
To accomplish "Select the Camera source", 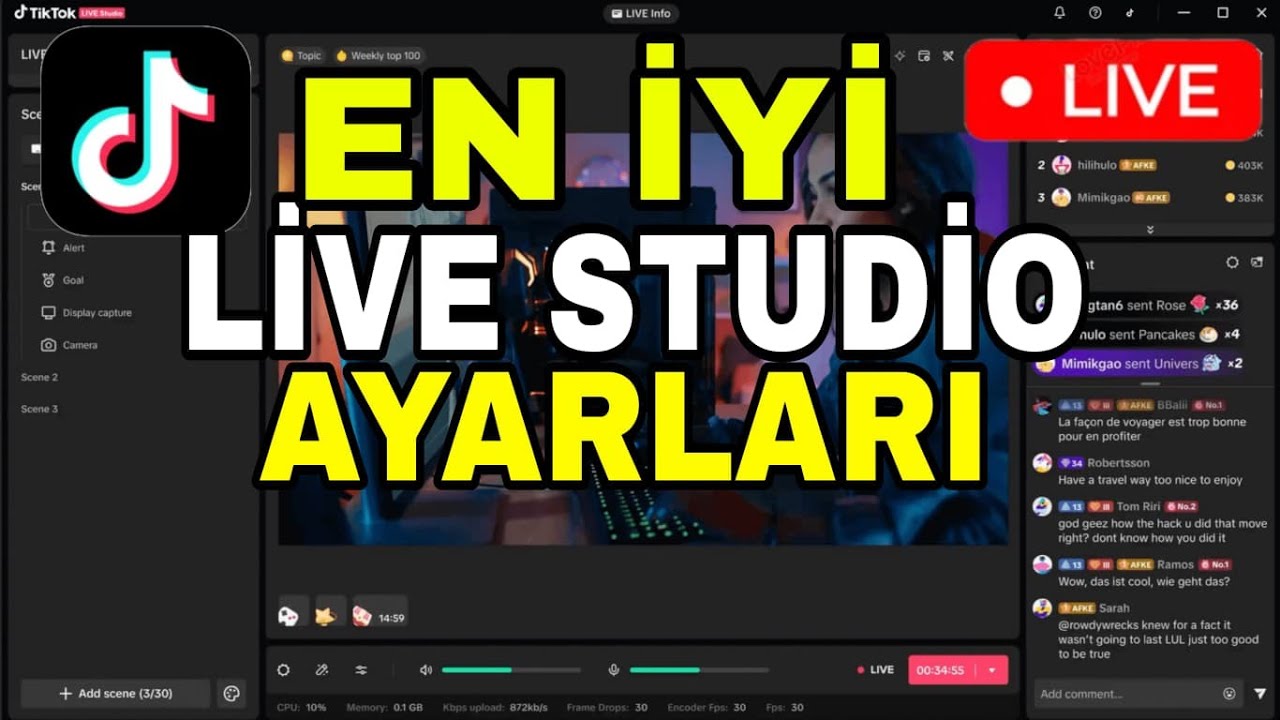I will point(80,345).
